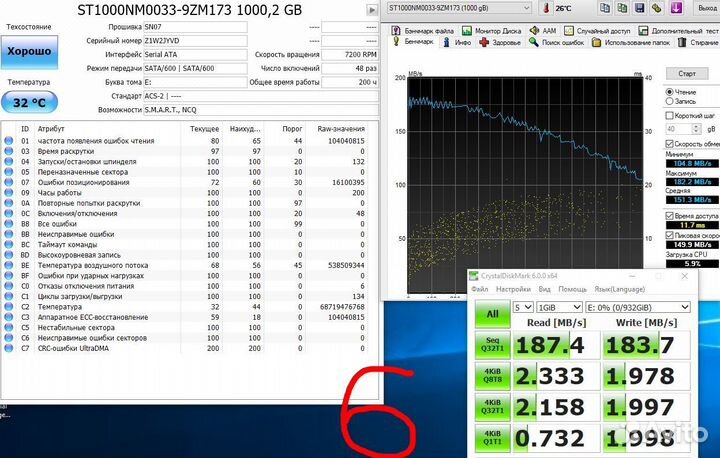Toggle the Короткий шаг checkbox
This screenshot has width=720, height=458.
(x=669, y=115)
